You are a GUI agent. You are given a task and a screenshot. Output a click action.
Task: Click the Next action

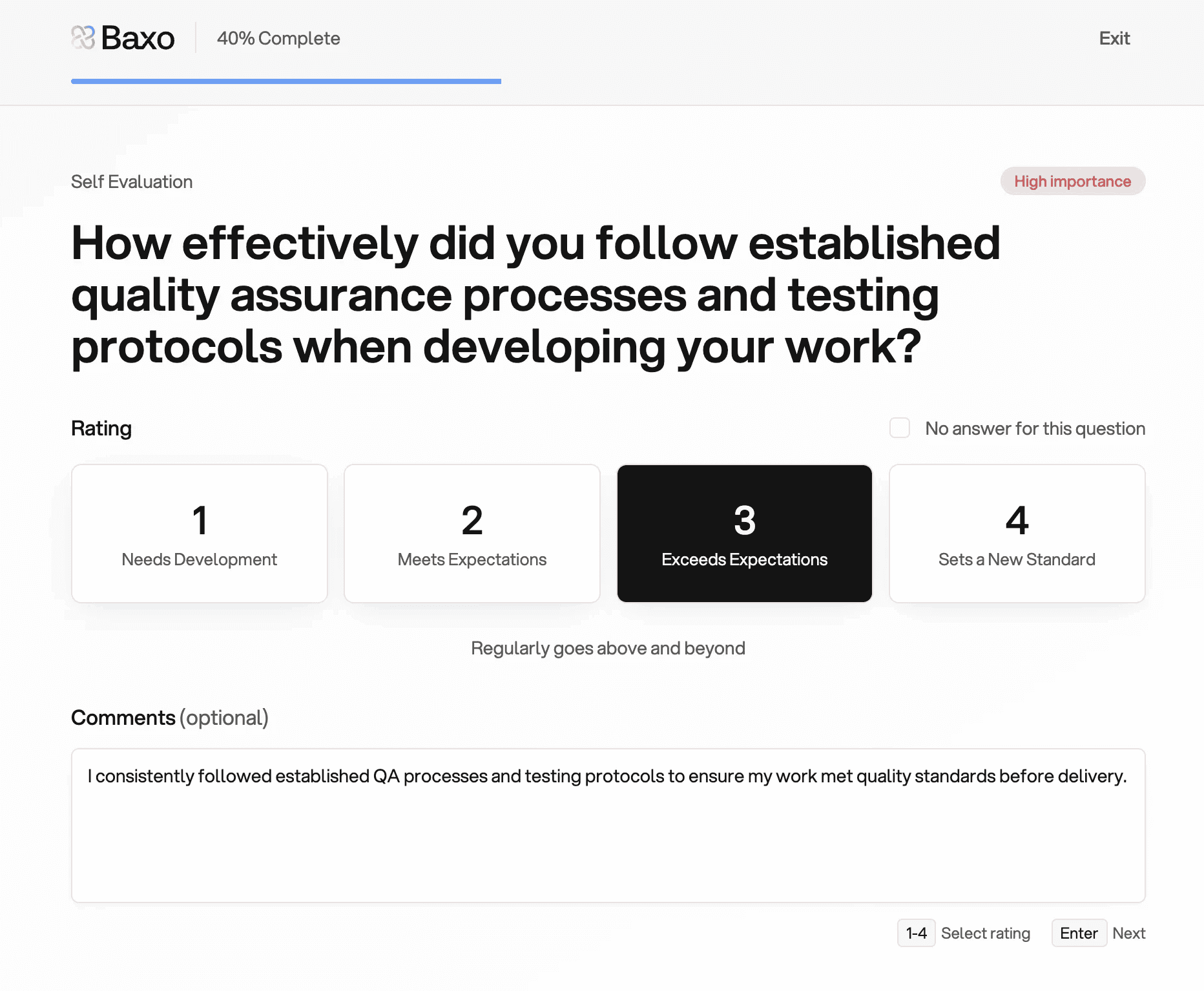click(1128, 933)
